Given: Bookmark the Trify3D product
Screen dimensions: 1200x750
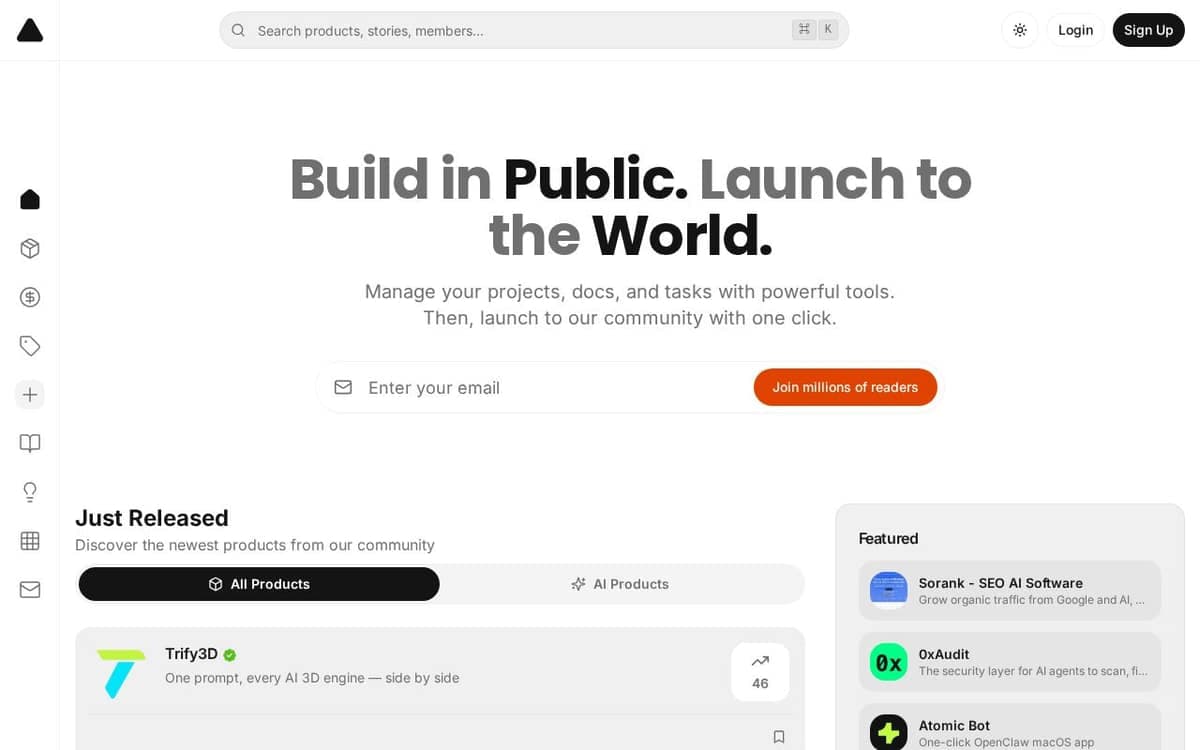Looking at the screenshot, I should coord(779,737).
